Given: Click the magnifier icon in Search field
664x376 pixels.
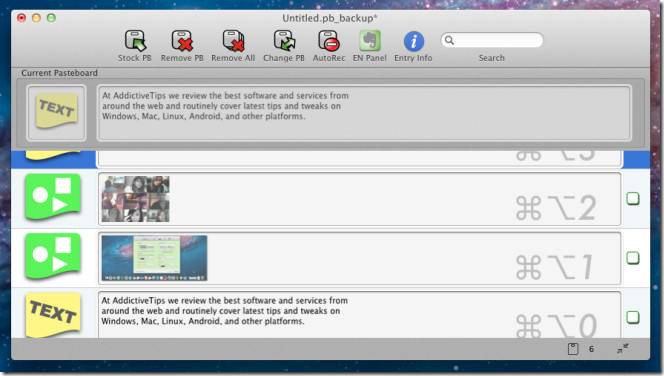Looking at the screenshot, I should click(449, 40).
